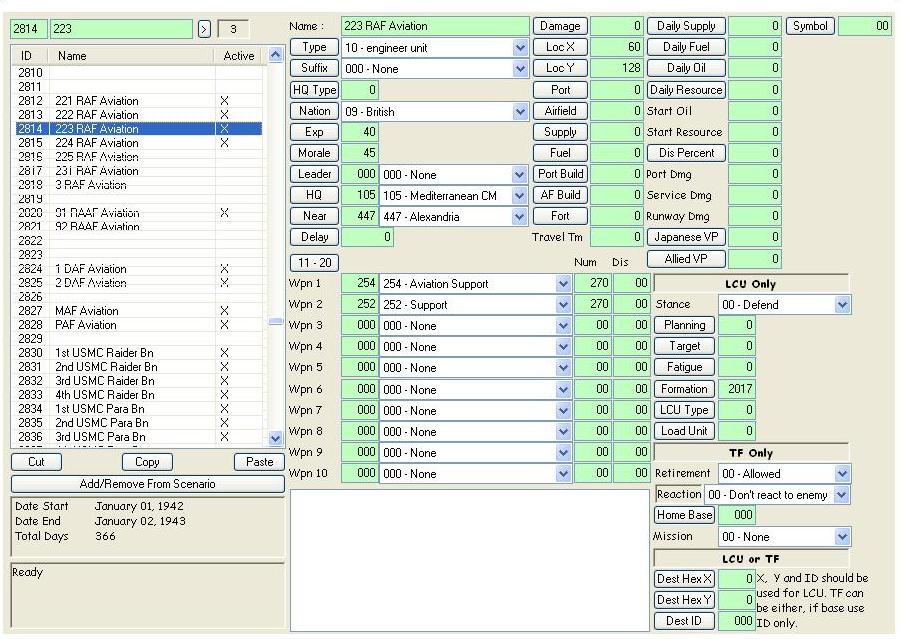This screenshot has width=907, height=639.
Task: Click the Copy button
Action: 147,462
